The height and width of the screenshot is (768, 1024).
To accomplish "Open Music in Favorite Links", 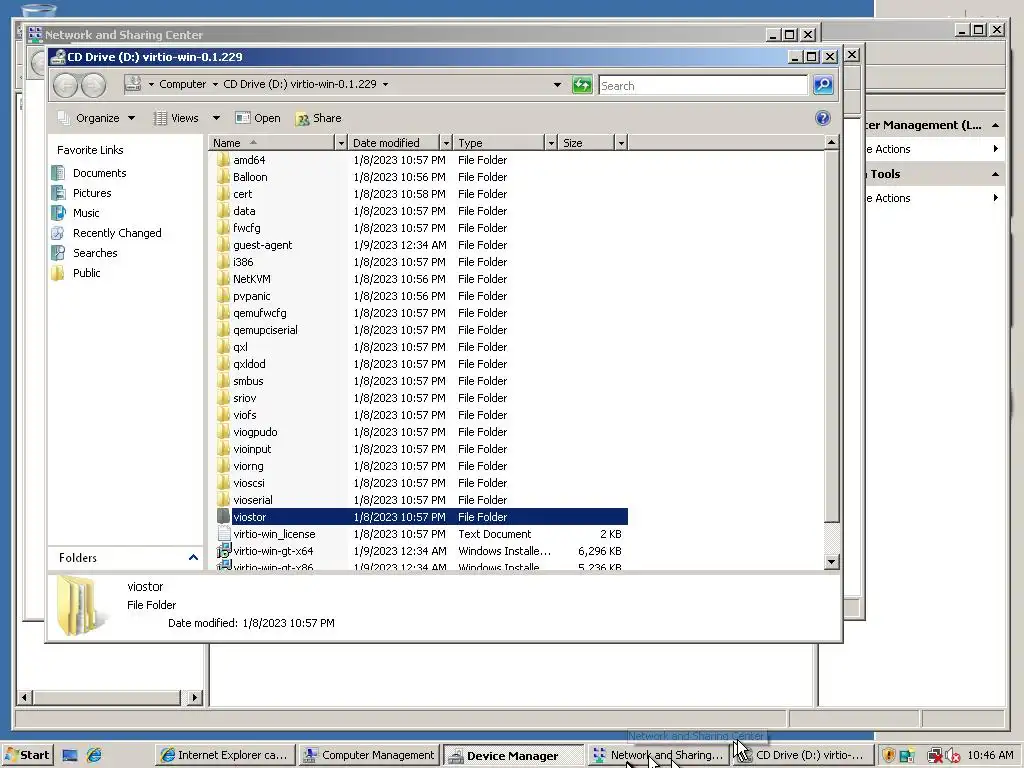I will click(86, 213).
